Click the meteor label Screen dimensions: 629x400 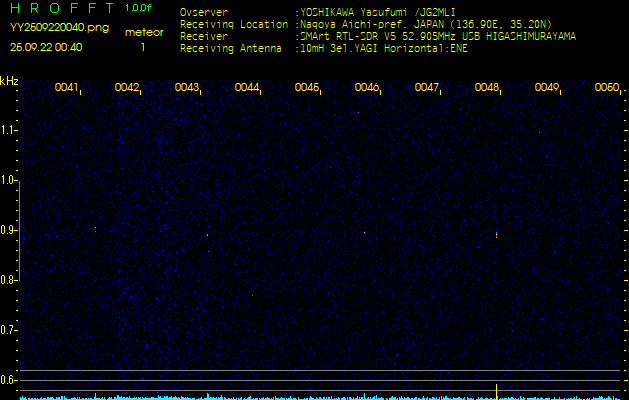coord(144,32)
